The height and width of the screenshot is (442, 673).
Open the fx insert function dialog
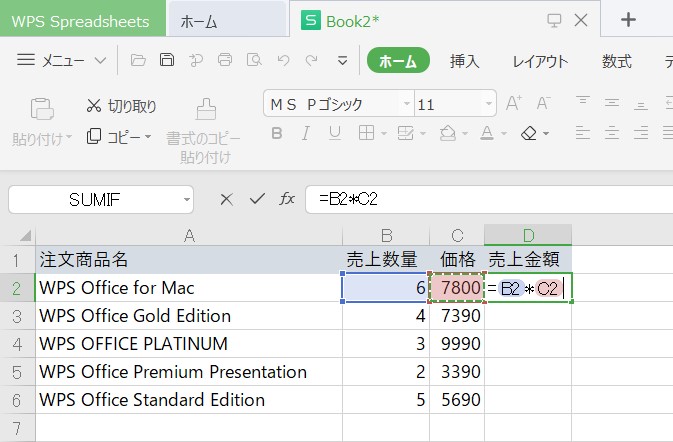287,199
